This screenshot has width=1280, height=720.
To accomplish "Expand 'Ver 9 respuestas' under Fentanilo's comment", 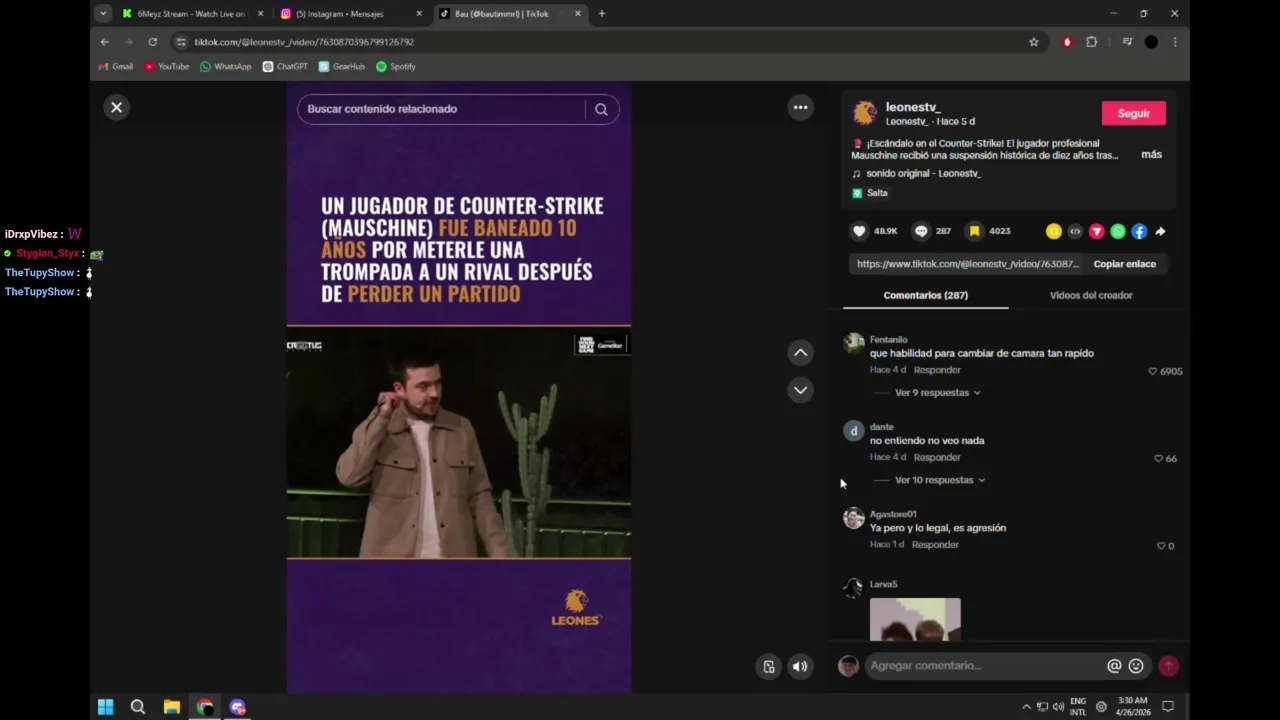I will pos(937,393).
